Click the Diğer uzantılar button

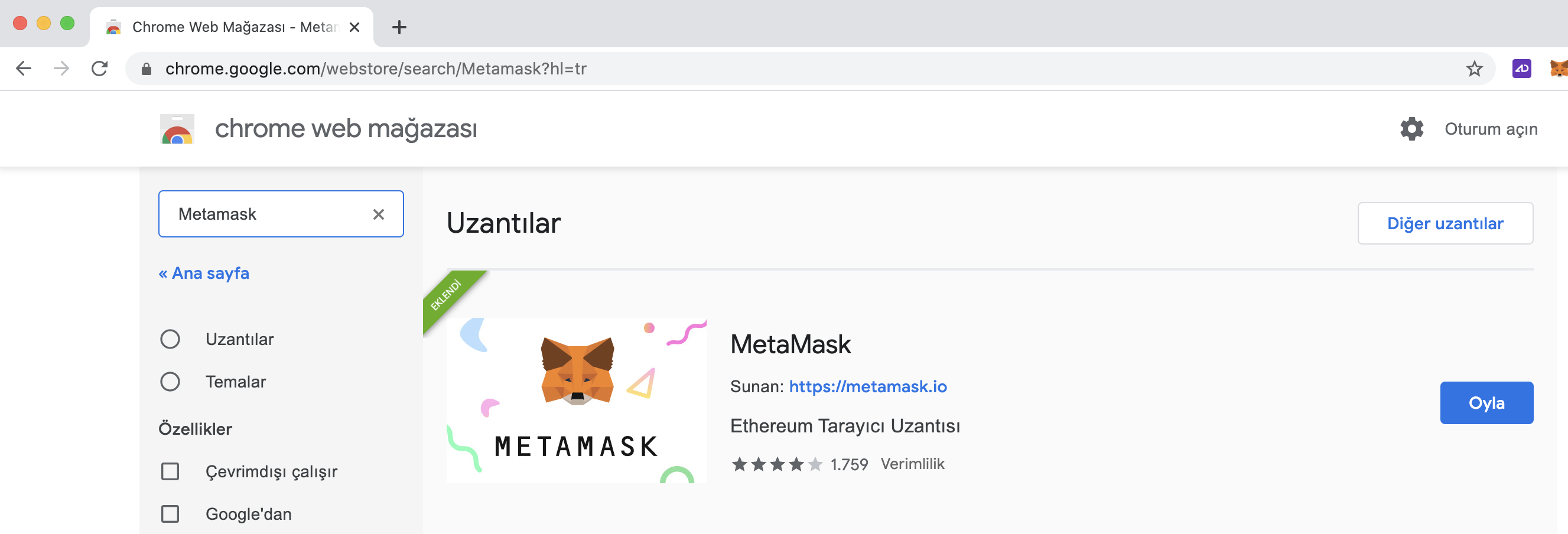coord(1445,223)
